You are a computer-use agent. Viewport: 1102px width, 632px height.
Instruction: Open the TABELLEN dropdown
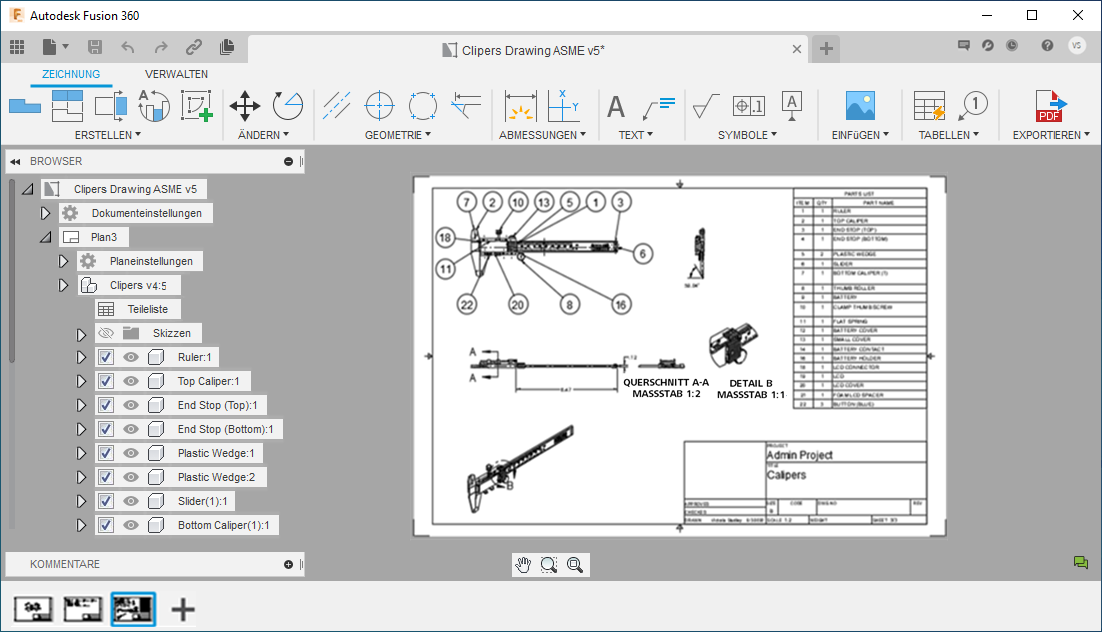[x=949, y=135]
